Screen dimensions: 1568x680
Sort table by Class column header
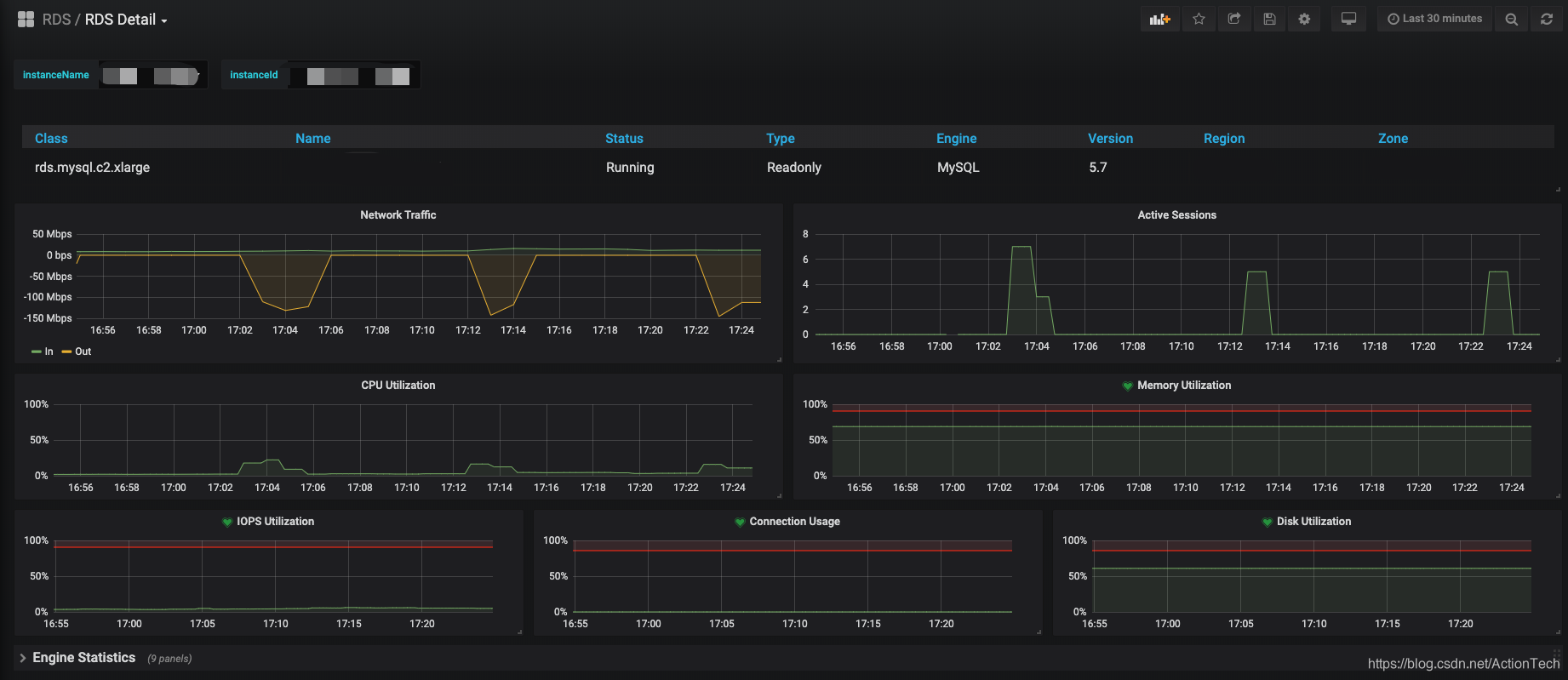51,138
